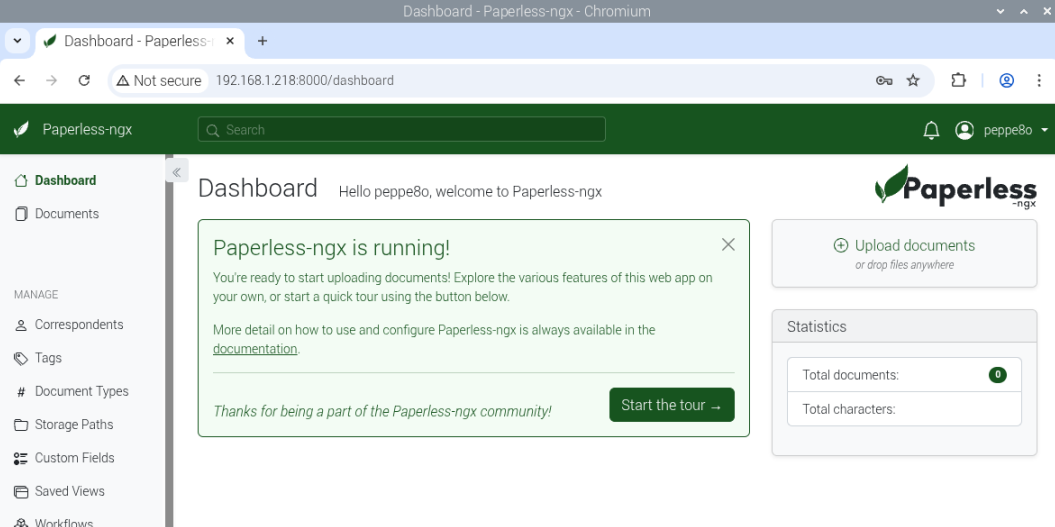Focus the Search input field

point(402,129)
